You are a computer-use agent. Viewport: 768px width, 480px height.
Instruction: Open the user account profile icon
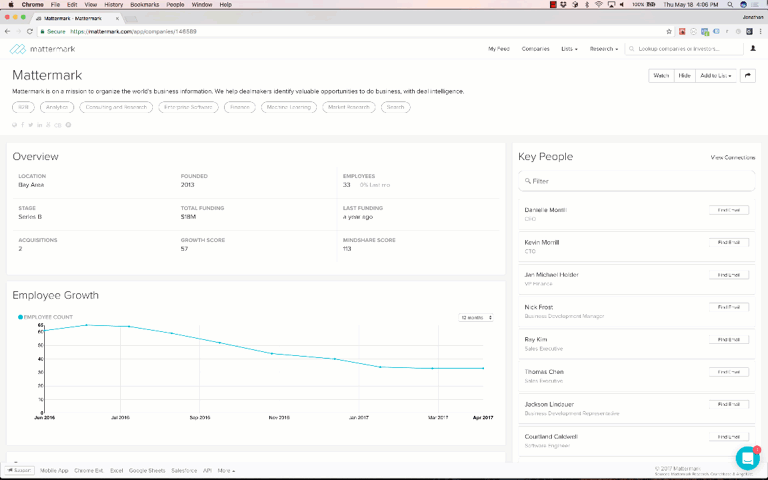pyautogui.click(x=753, y=48)
